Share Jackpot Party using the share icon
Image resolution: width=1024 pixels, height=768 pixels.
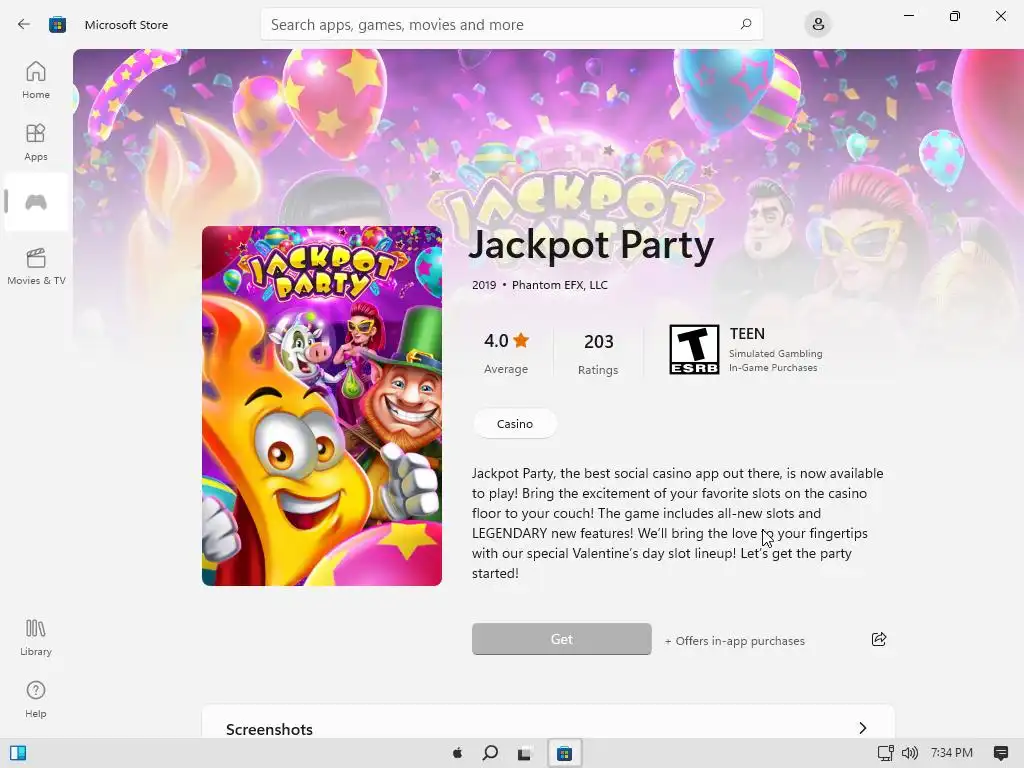pyautogui.click(x=878, y=639)
